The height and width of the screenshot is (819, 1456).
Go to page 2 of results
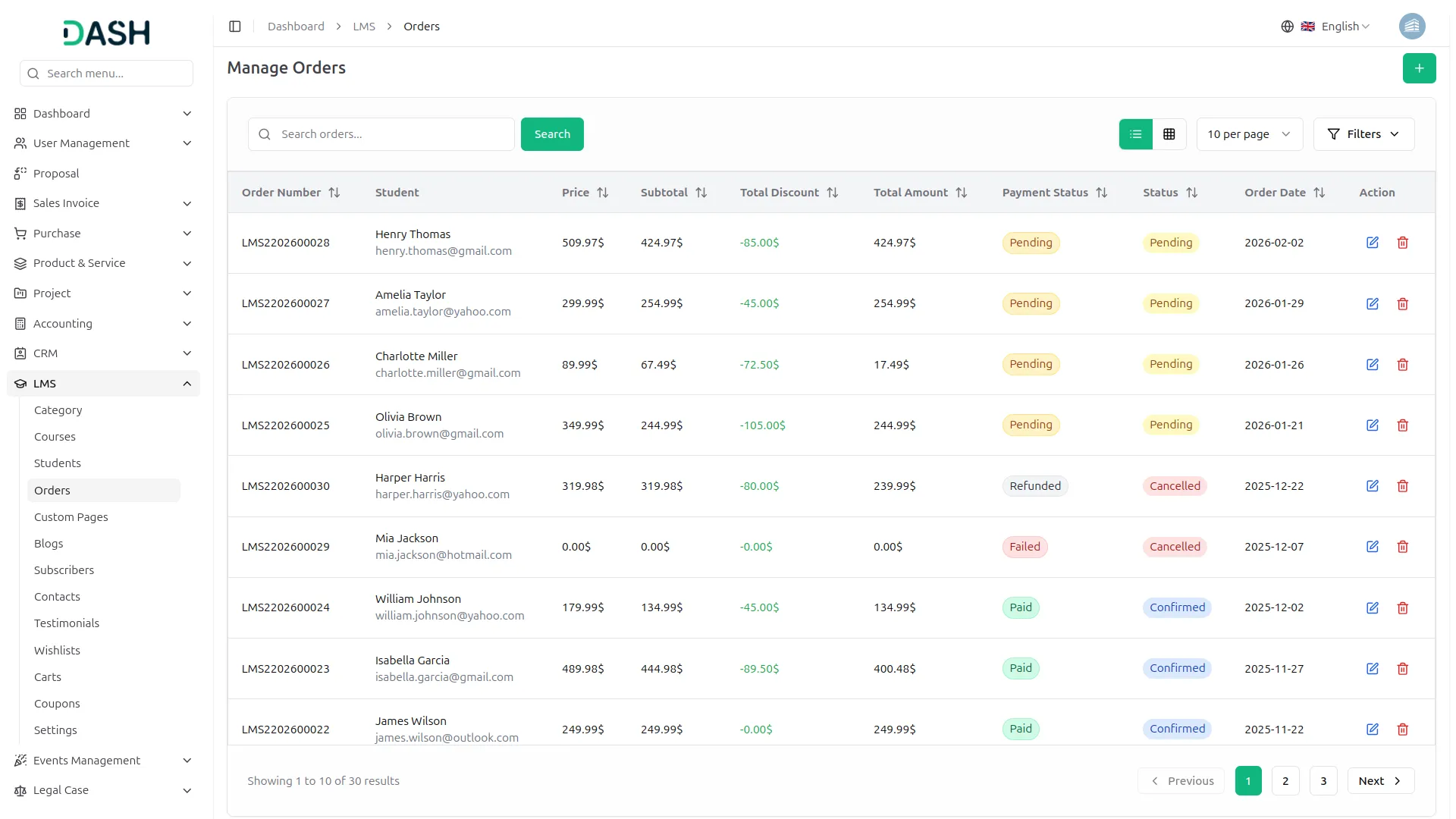click(x=1285, y=781)
